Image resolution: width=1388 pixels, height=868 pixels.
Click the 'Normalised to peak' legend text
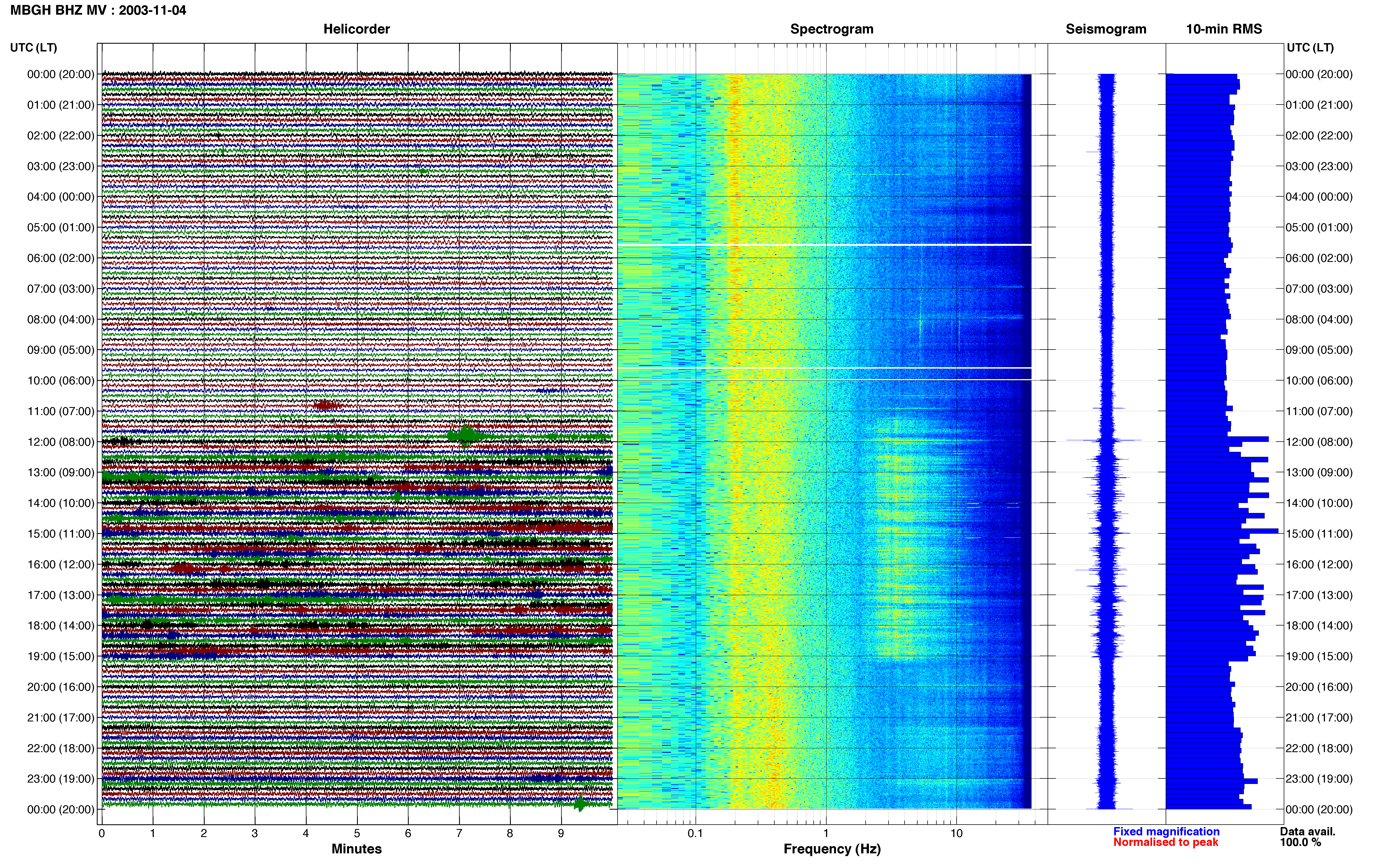(x=1165, y=842)
